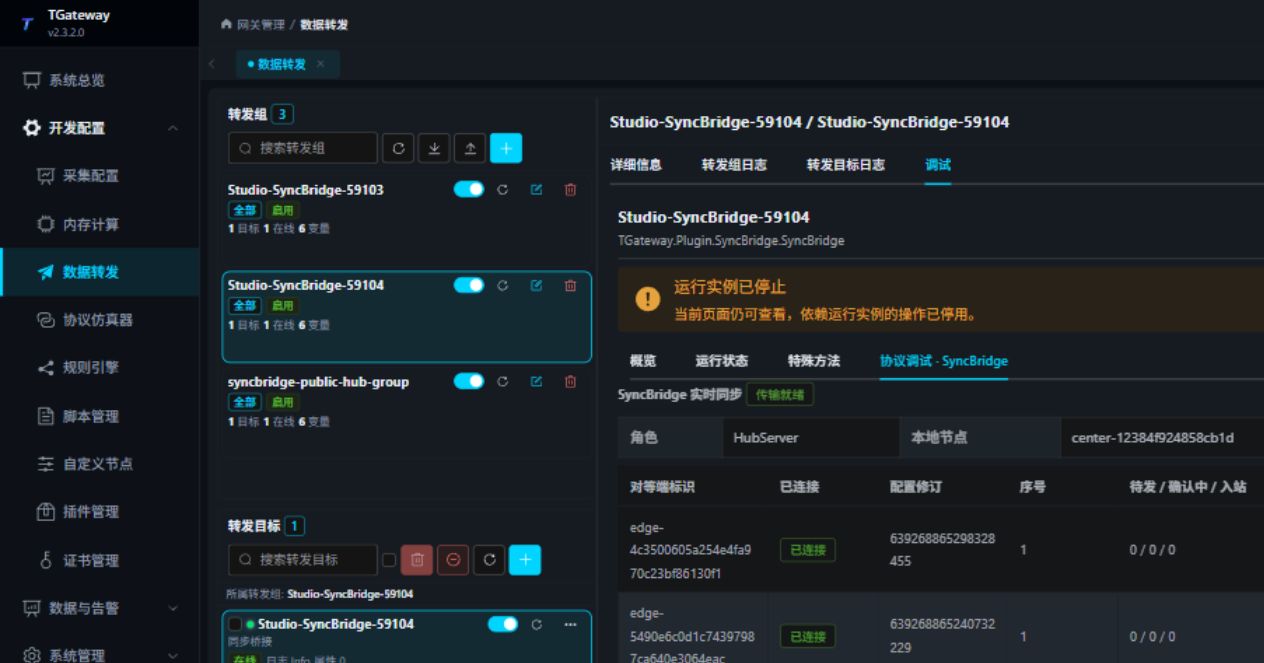The height and width of the screenshot is (663, 1264).
Task: Edit the syncbridge-public-hub-group
Action: click(536, 382)
